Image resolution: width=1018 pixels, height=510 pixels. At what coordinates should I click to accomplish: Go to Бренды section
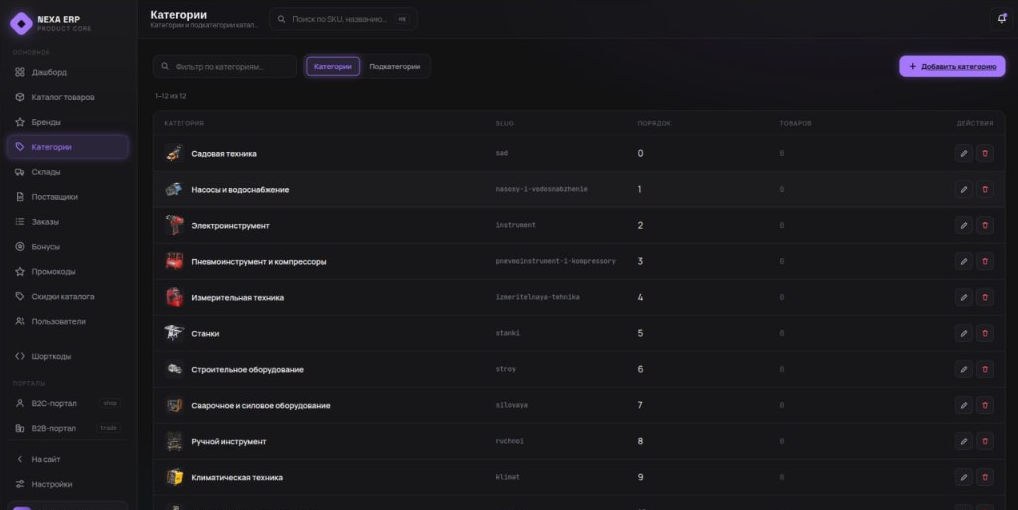point(68,122)
